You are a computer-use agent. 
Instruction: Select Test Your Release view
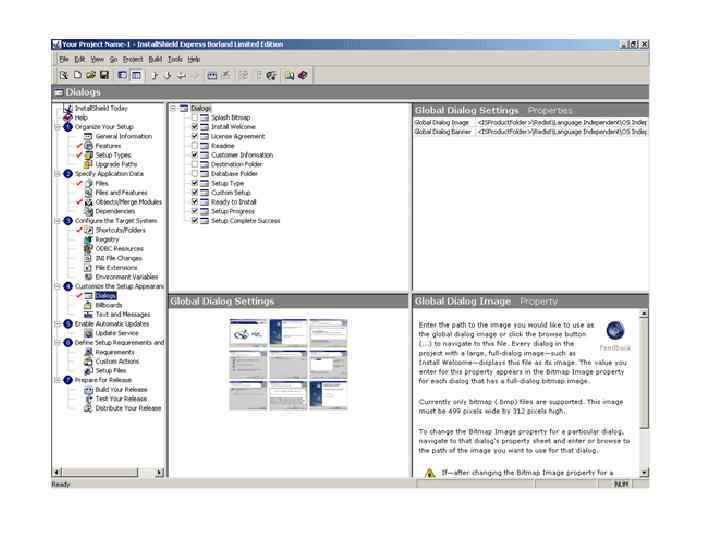pos(121,399)
